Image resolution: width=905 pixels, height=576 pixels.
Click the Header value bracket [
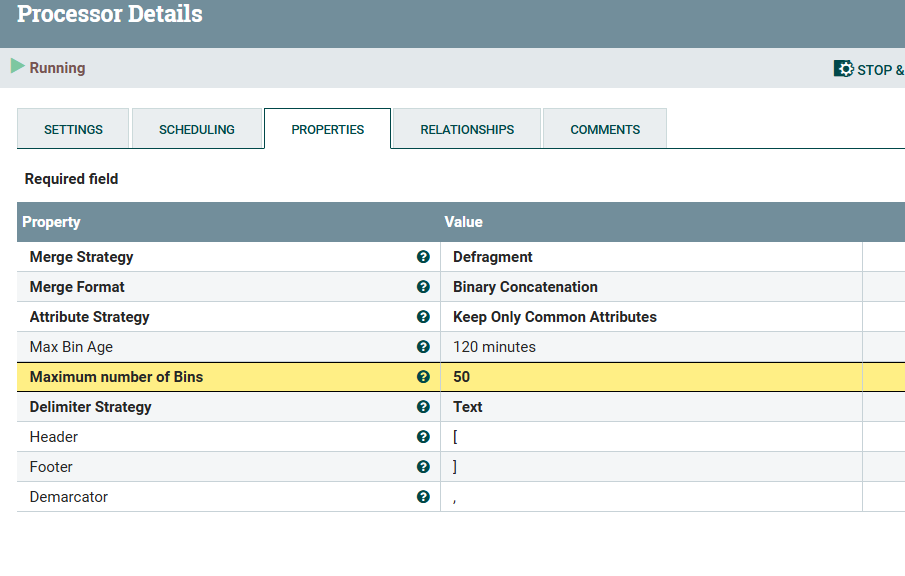click(x=455, y=437)
